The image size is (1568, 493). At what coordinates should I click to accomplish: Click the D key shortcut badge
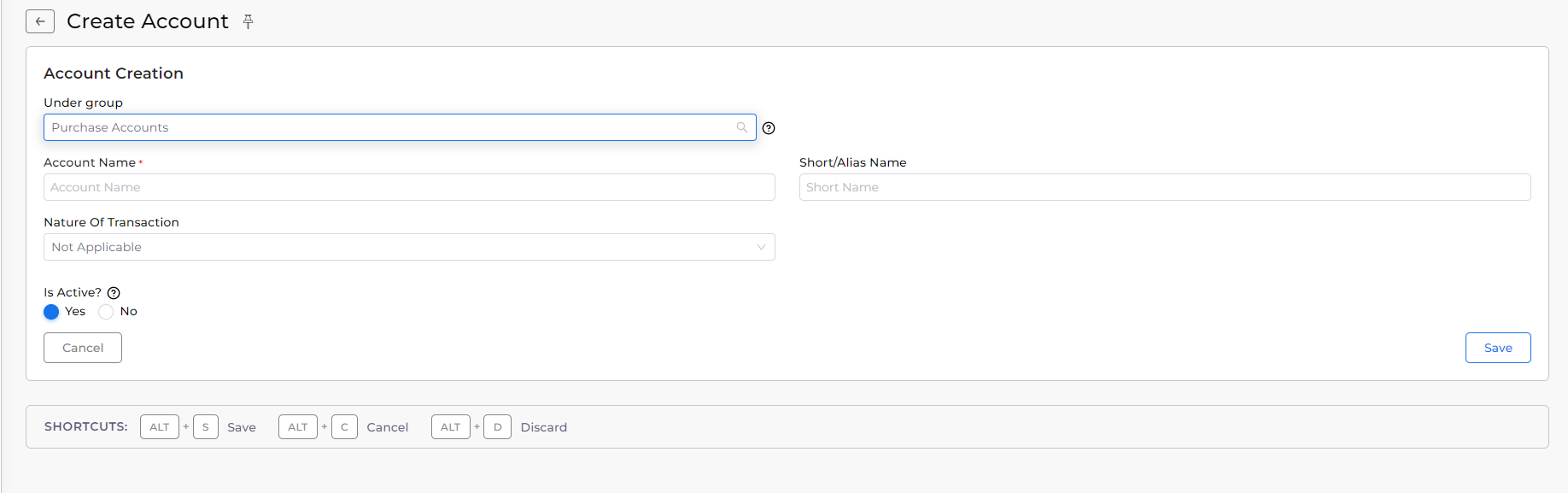(497, 426)
